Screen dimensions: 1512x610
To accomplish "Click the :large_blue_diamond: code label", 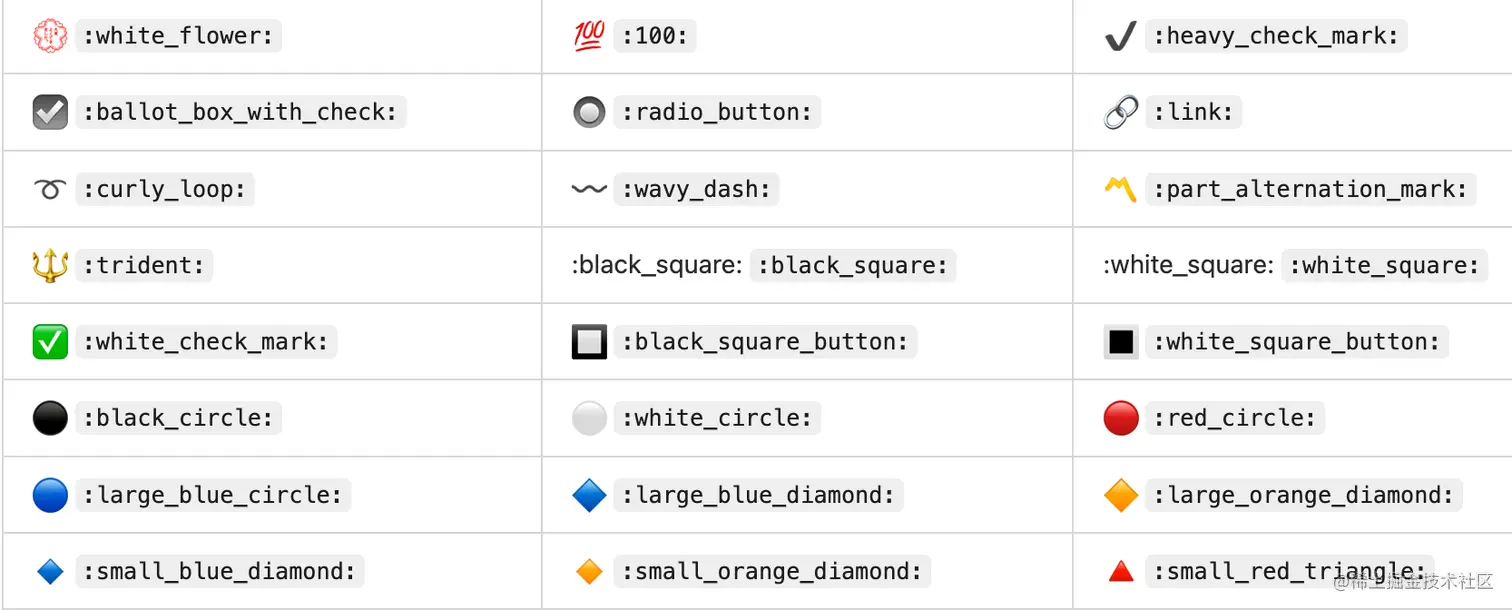I will click(758, 495).
